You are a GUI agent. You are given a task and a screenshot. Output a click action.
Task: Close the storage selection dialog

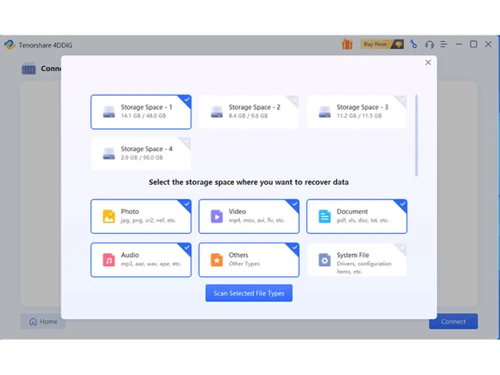pos(428,63)
